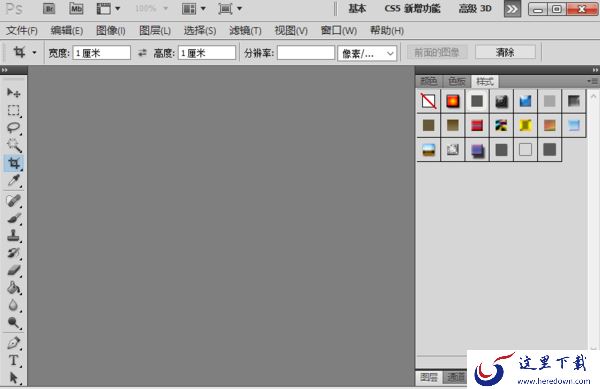Click the 清除 (Clear) button
The image size is (600, 389).
click(505, 52)
